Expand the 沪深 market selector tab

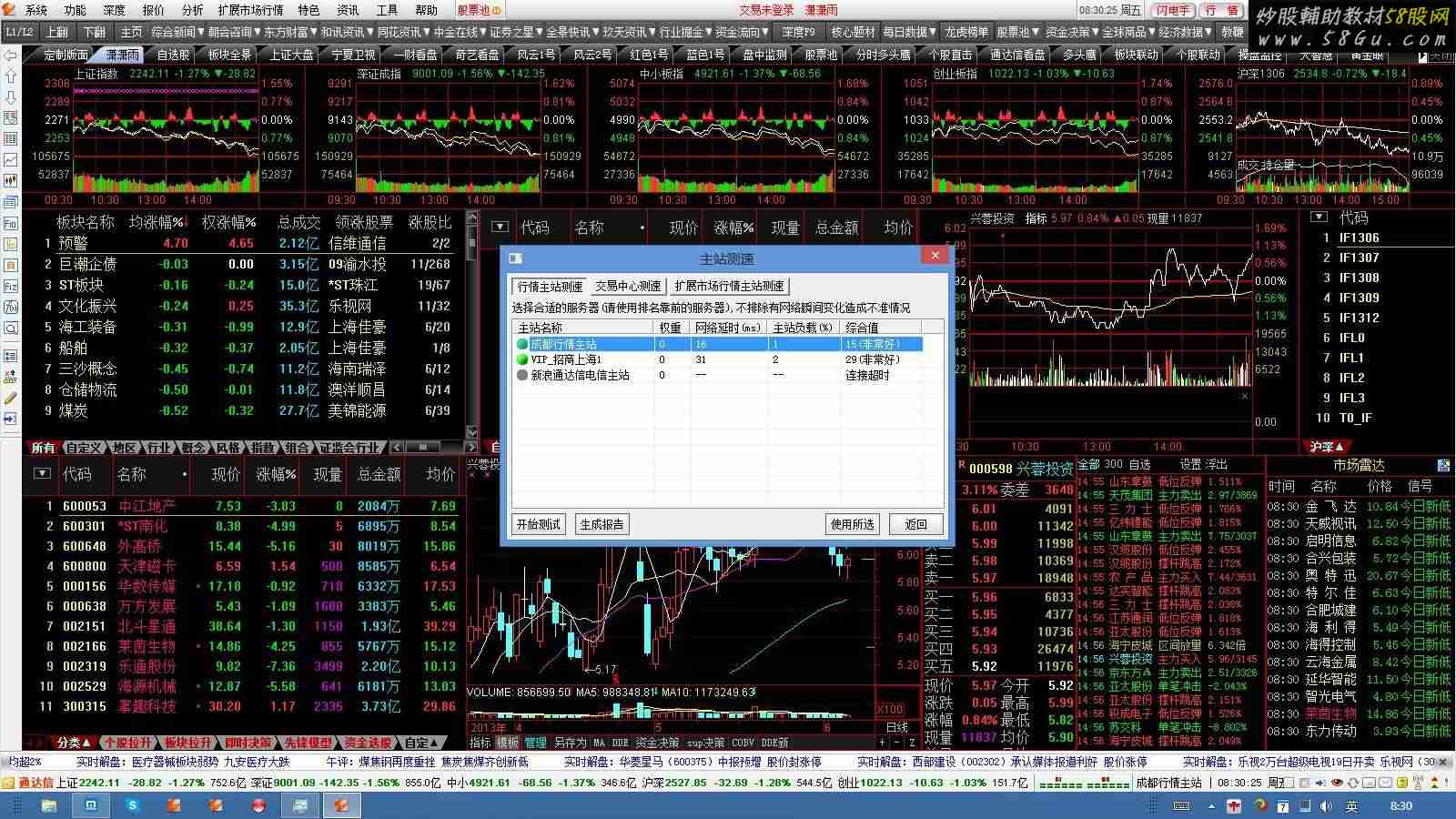pyautogui.click(x=1327, y=447)
